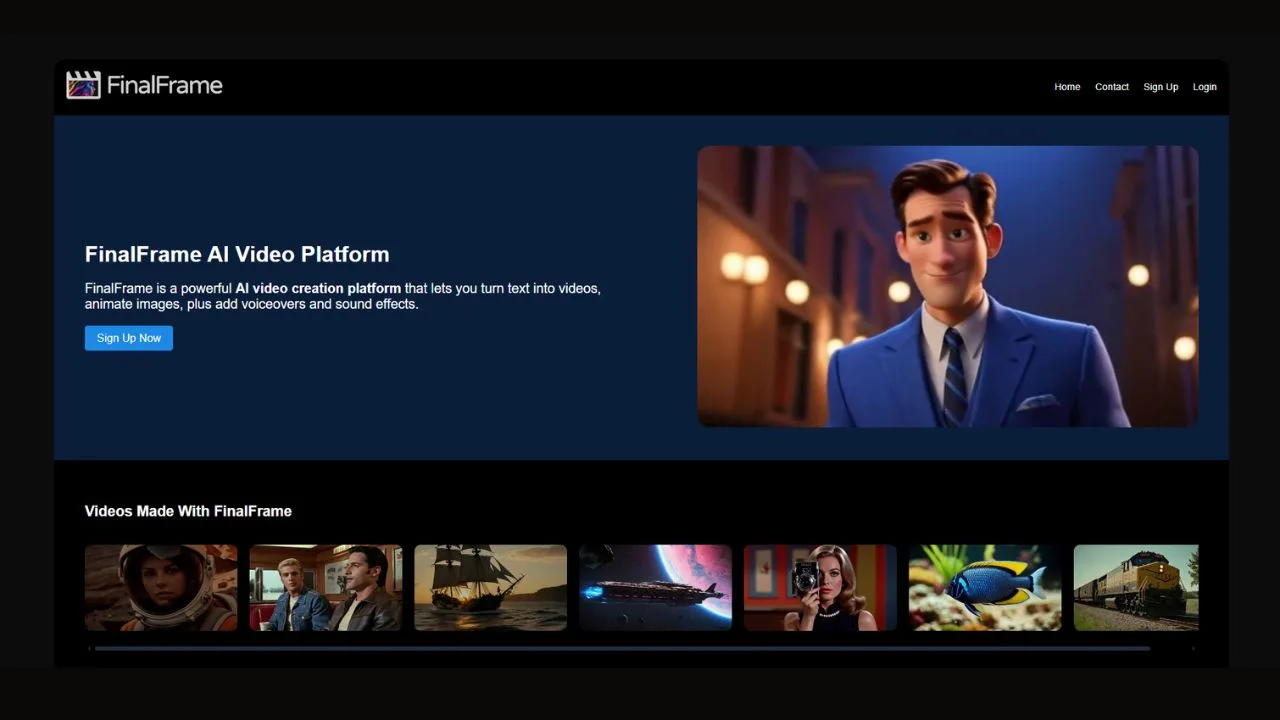This screenshot has height=720, width=1280.
Task: Select the blue tropical fish thumbnail
Action: pos(985,587)
